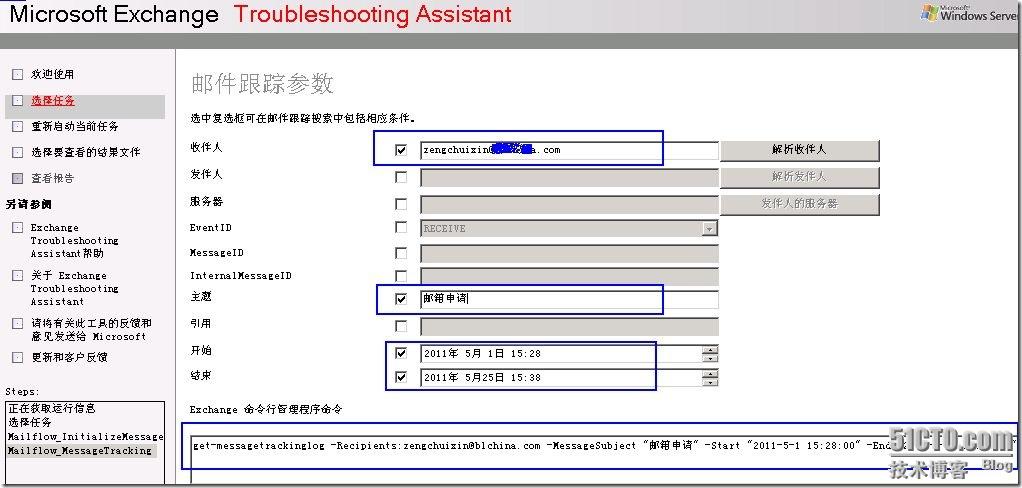Click the 主题 text field containing 邮箱申请

[568, 299]
